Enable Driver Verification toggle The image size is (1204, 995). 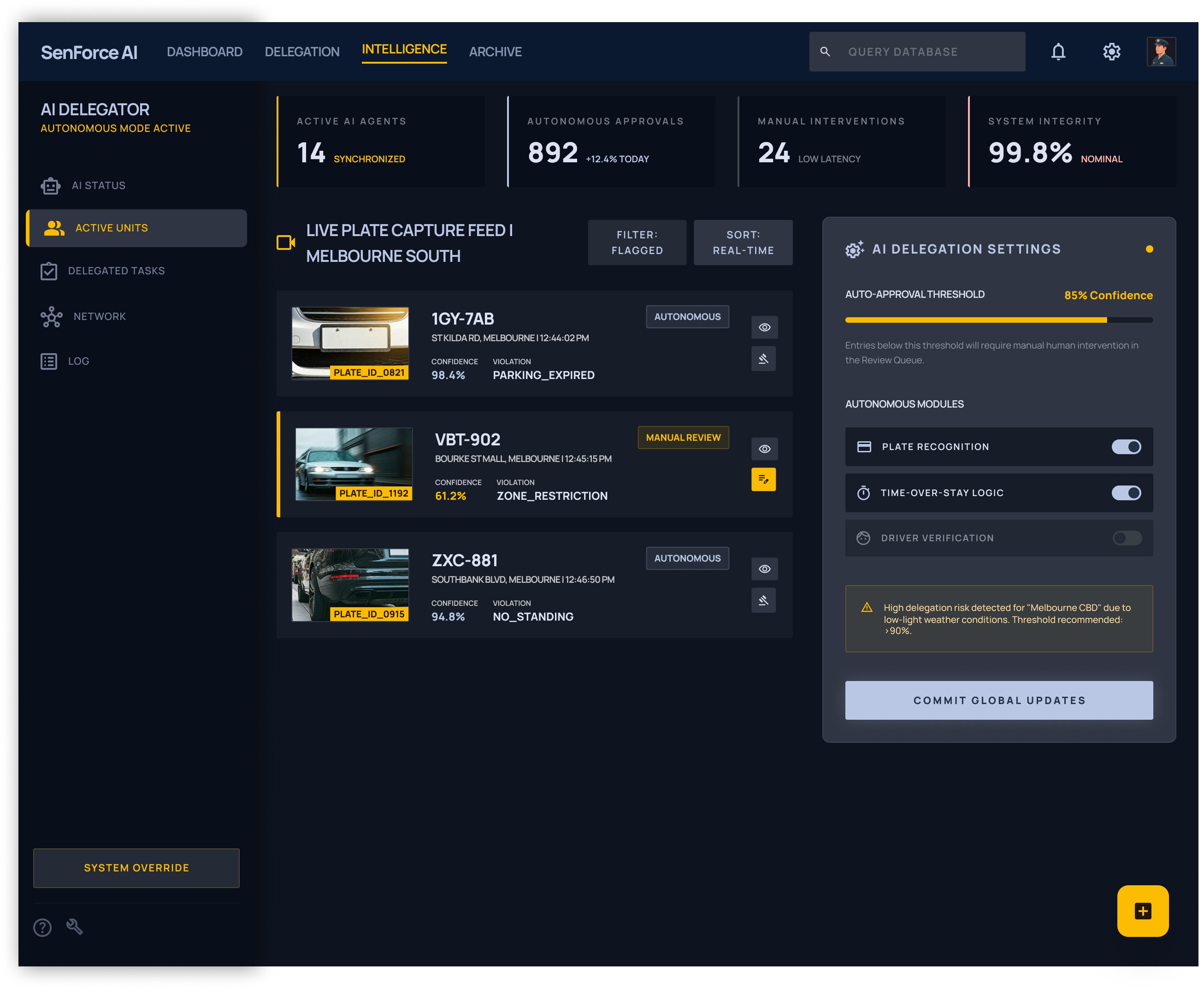pos(1126,538)
